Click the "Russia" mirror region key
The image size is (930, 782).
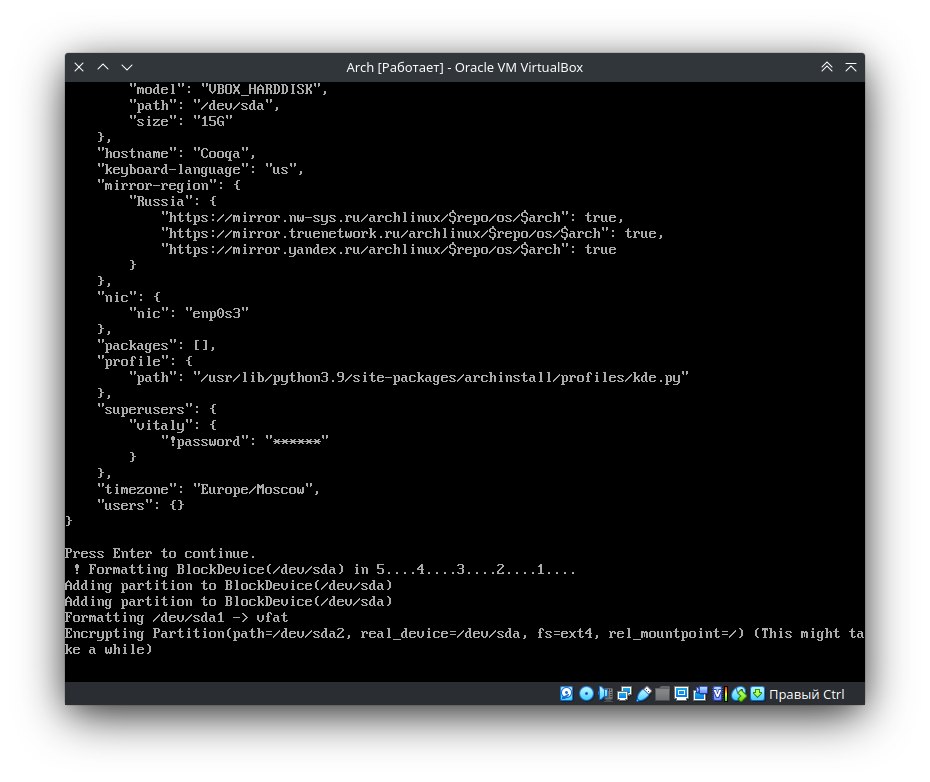(160, 202)
